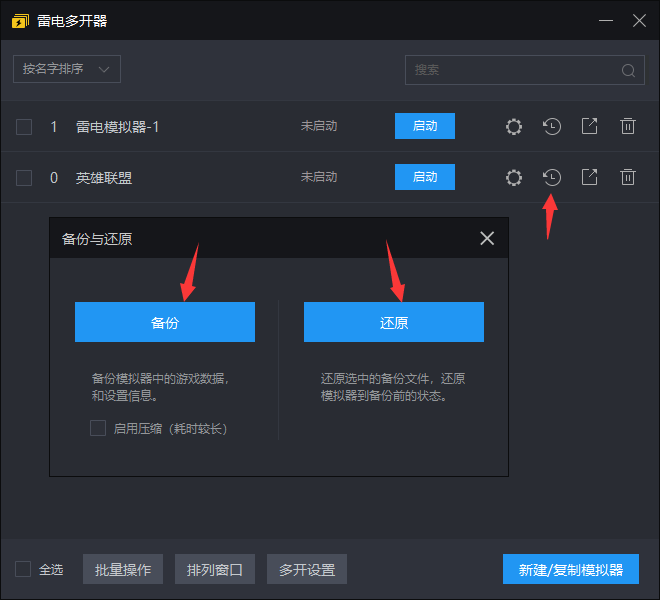
Task: Click create shortcut icon for 雷电模拟器-1
Action: click(590, 126)
